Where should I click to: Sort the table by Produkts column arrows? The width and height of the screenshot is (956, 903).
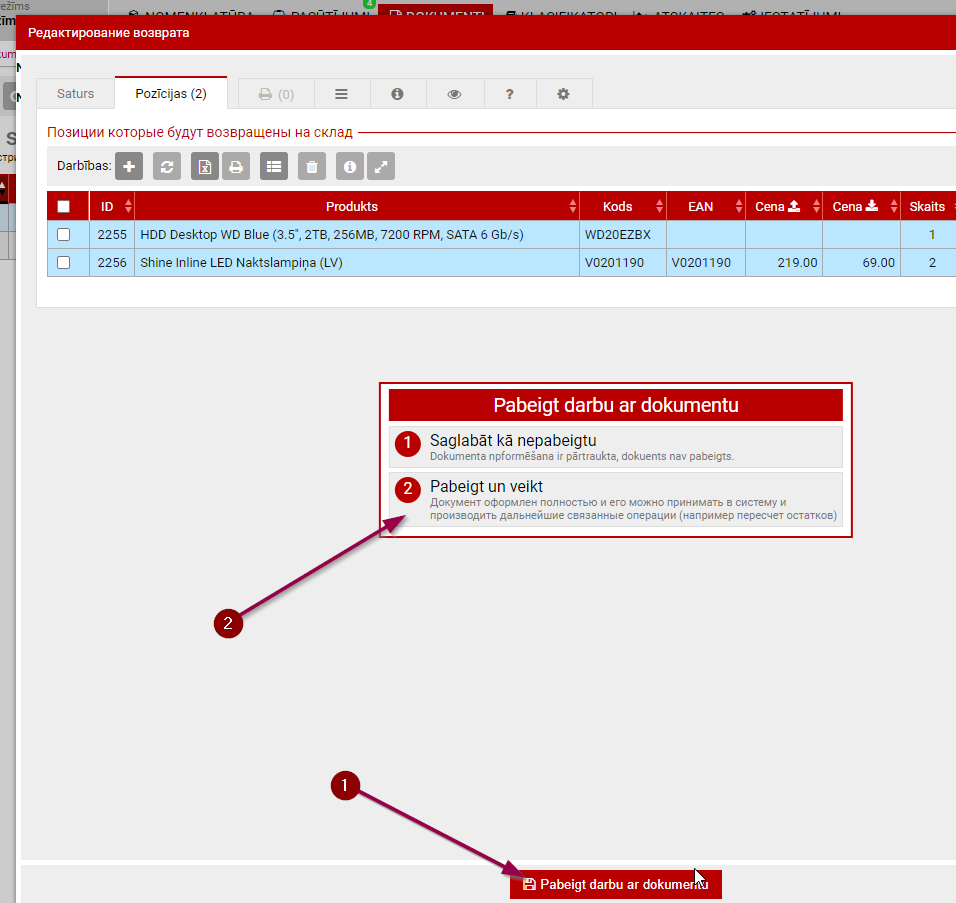[573, 207]
